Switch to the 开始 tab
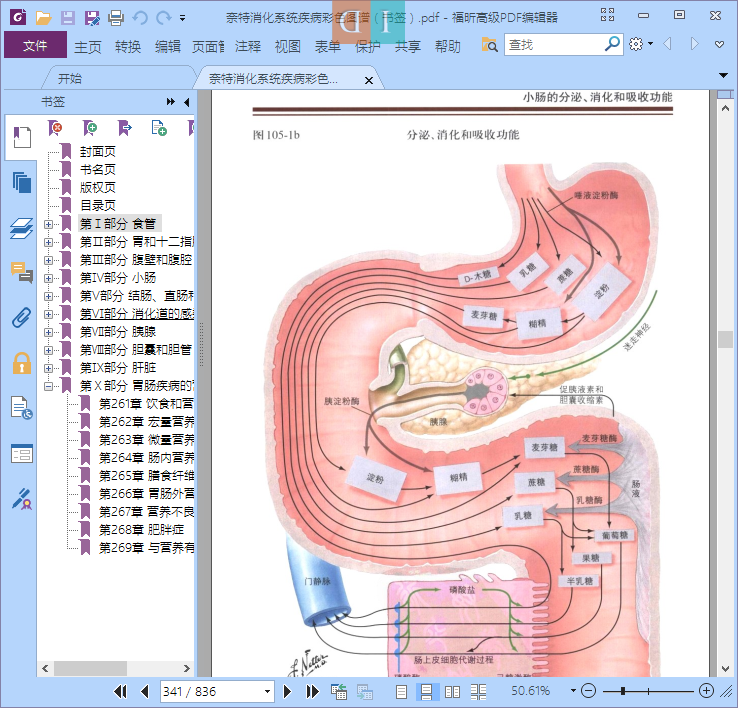Image resolution: width=738 pixels, height=708 pixels. 70,79
